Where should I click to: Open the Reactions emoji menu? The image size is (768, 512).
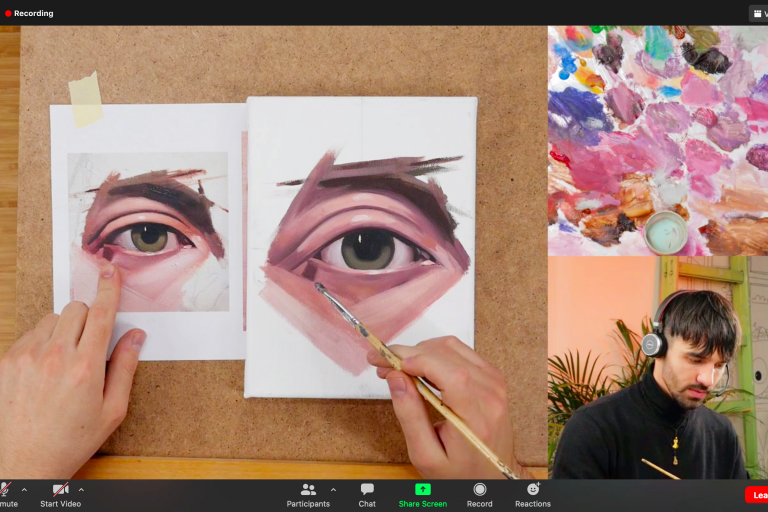pos(533,490)
